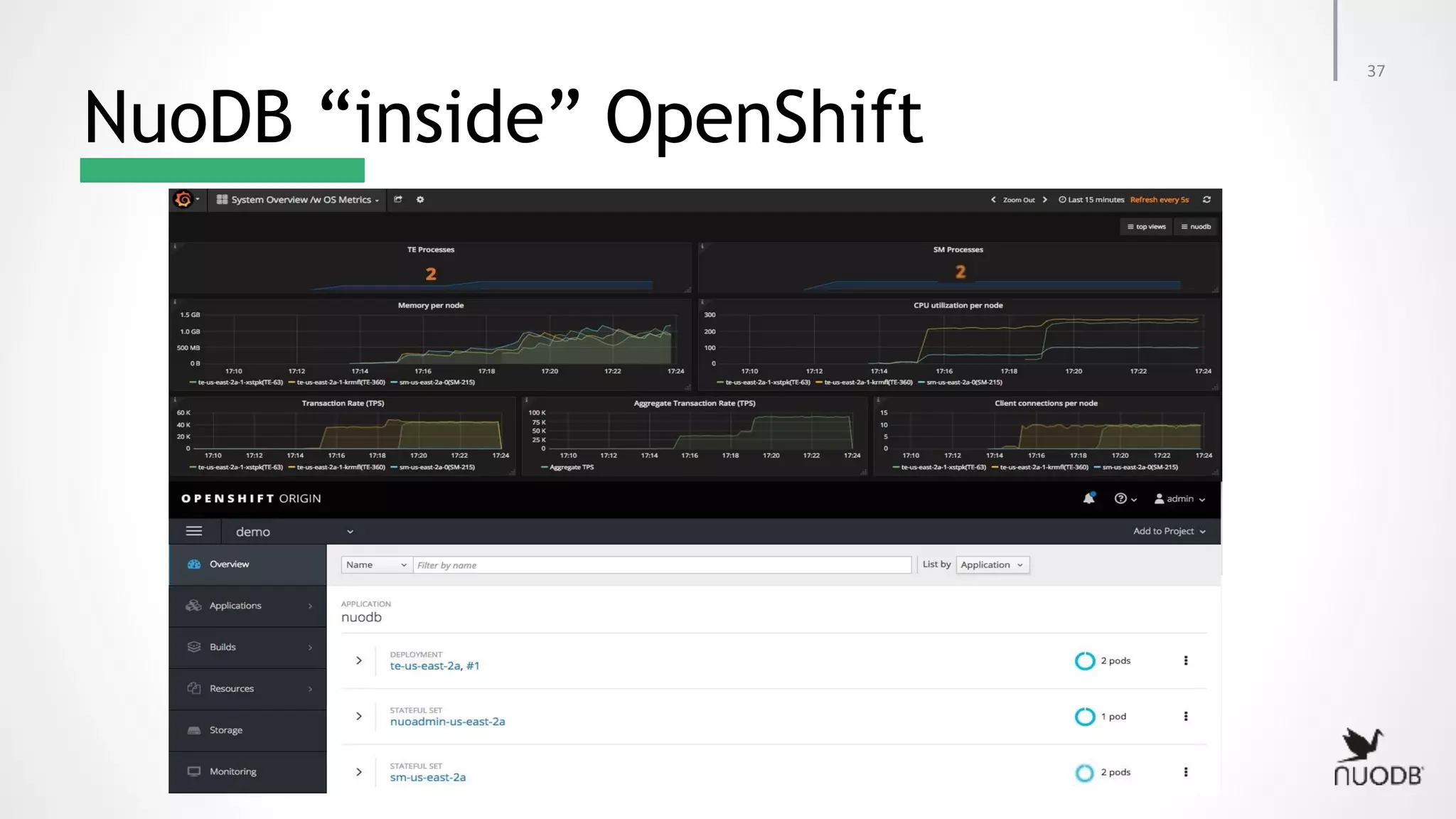This screenshot has width=1456, height=819.
Task: Open OpenShift notifications bell
Action: (1088, 498)
